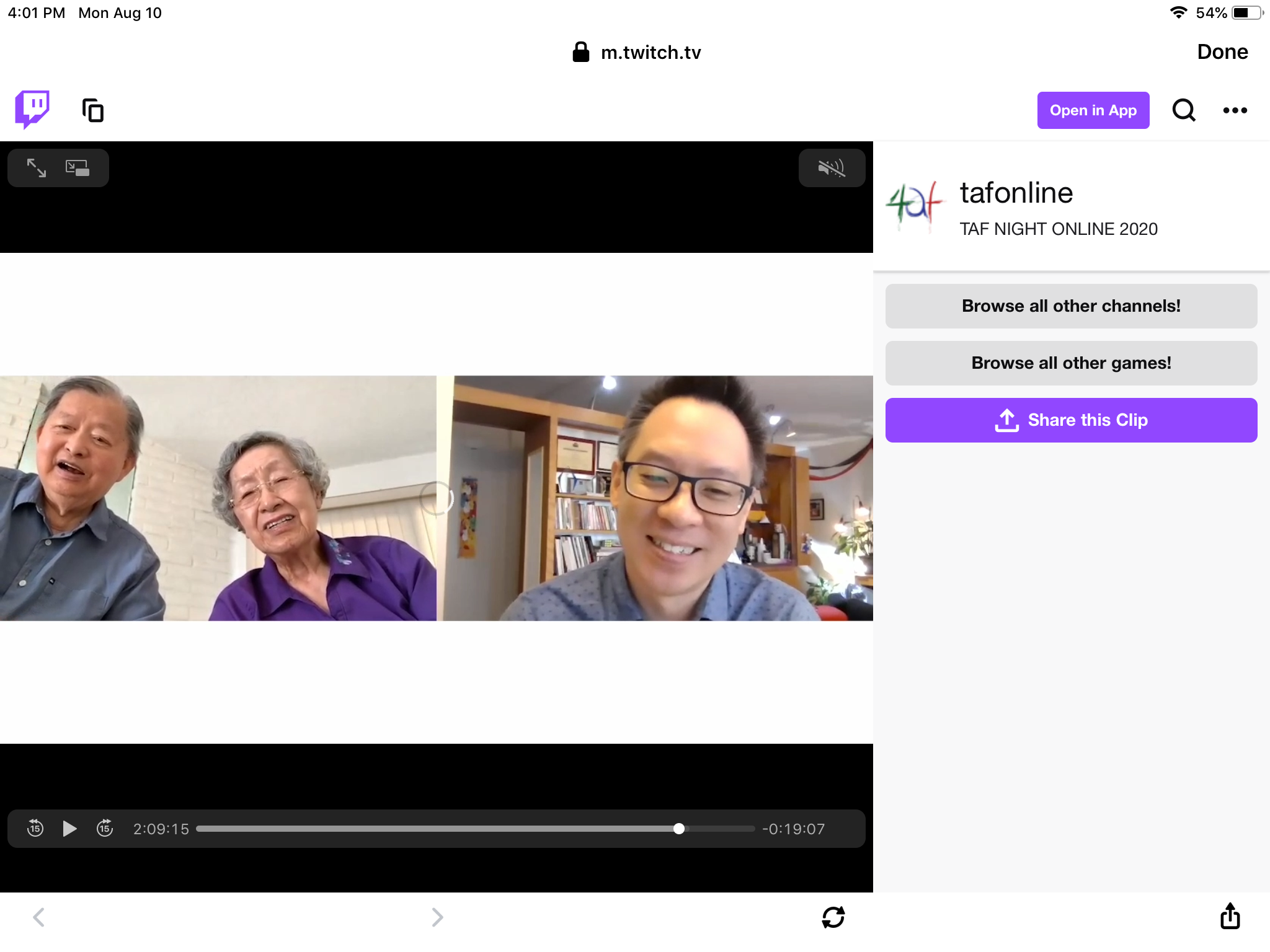The height and width of the screenshot is (952, 1270).
Task: Skip forward 15 seconds
Action: coord(105,828)
